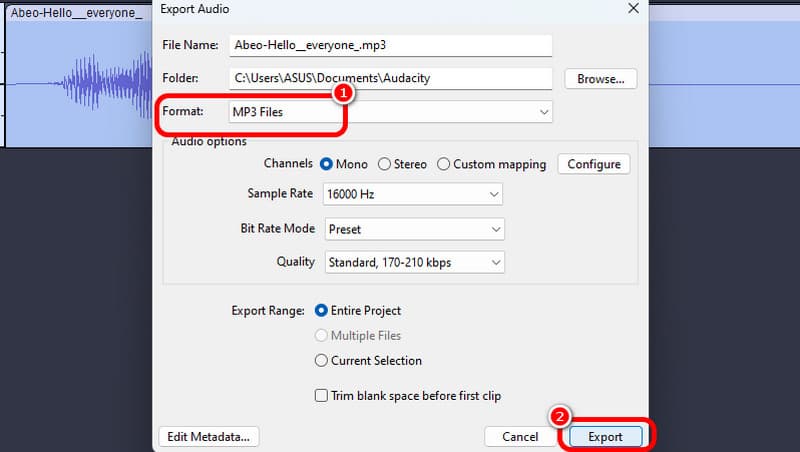800x452 pixels.
Task: Expand the Sample Rate dropdown
Action: 414,194
